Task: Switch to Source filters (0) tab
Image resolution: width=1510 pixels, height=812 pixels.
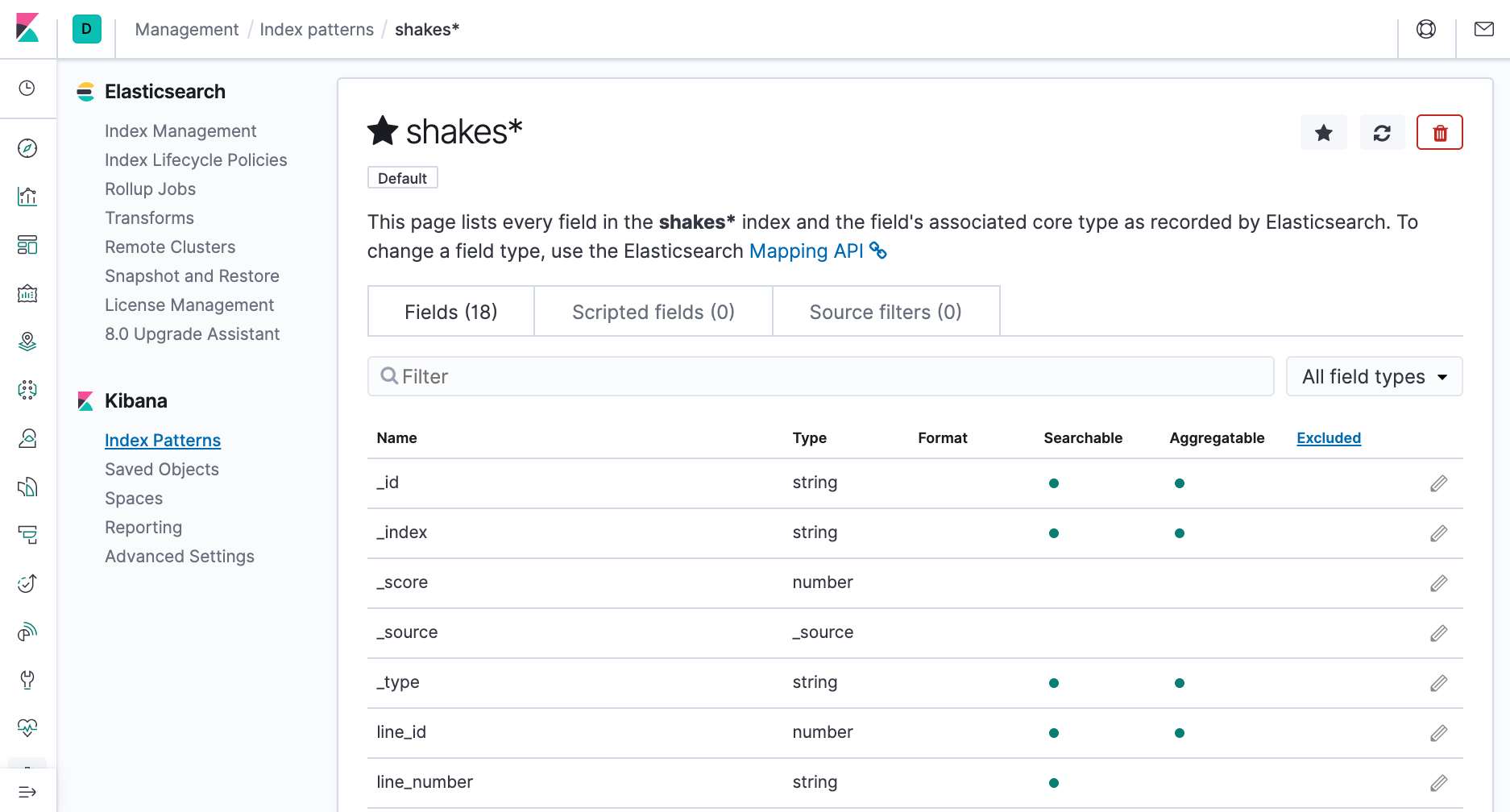Action: pyautogui.click(x=886, y=312)
